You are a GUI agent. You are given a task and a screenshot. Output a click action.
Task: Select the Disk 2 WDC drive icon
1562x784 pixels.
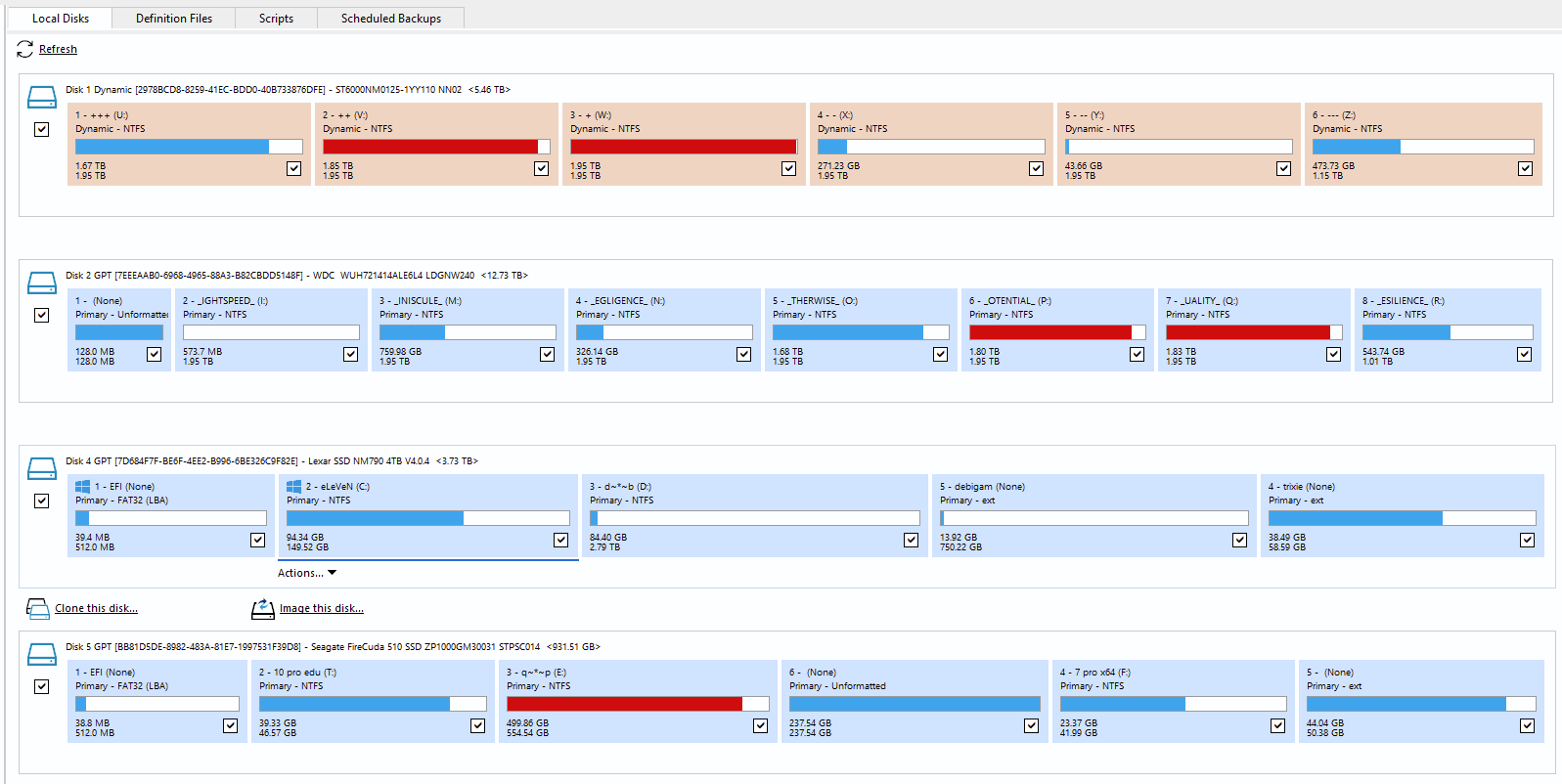pos(42,283)
